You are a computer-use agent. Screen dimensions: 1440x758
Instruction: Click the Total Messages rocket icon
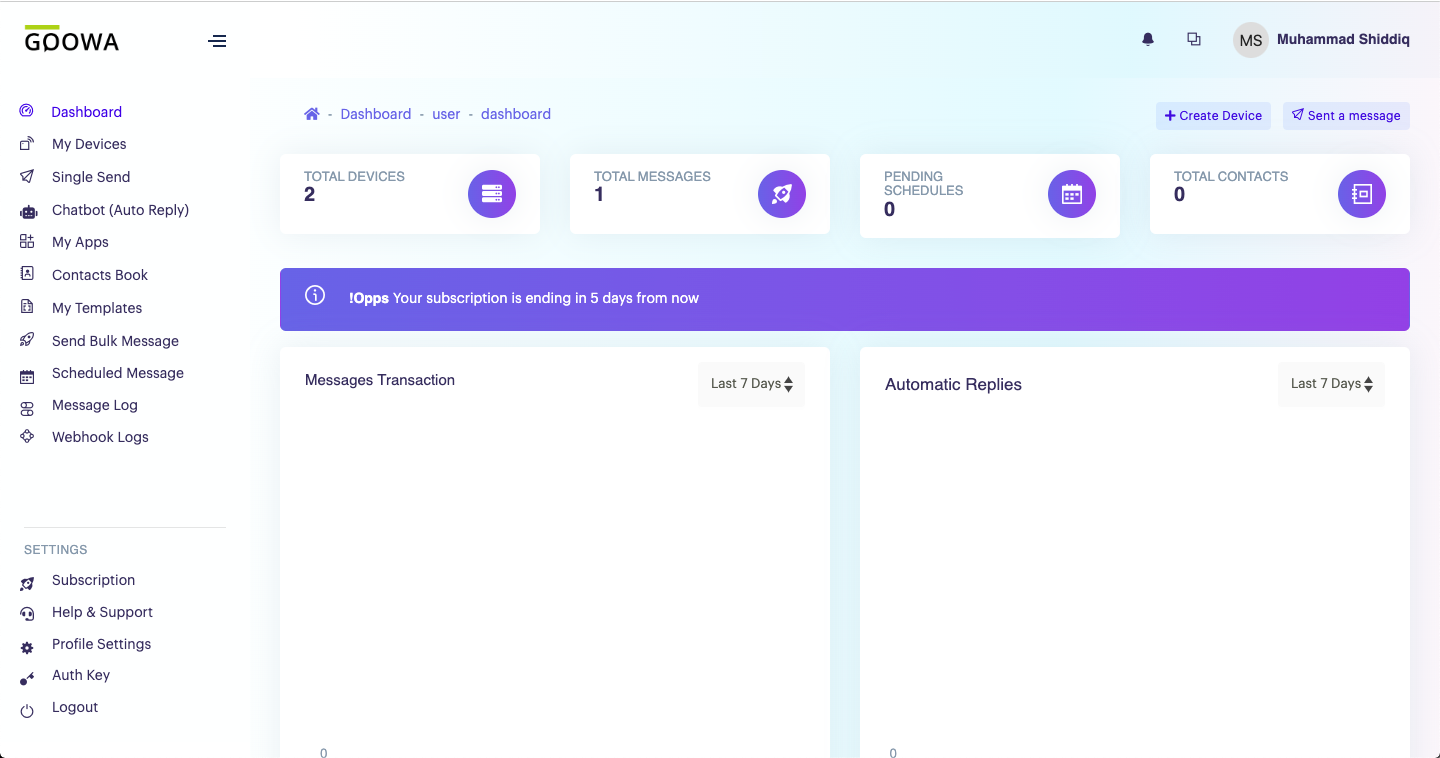[782, 194]
